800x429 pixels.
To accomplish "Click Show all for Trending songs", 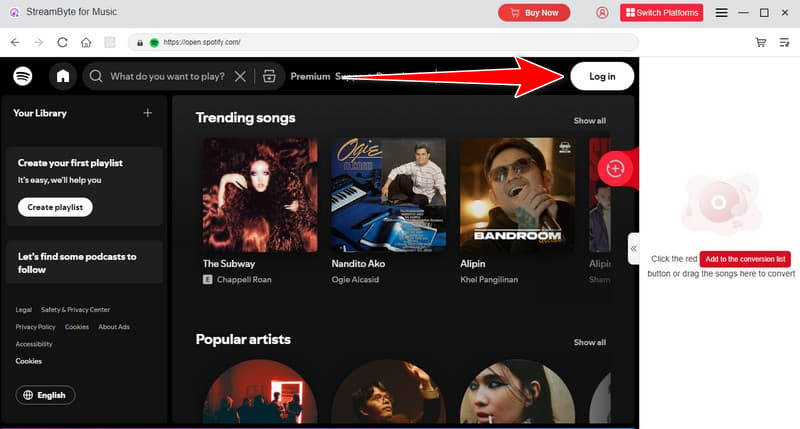I will (x=589, y=121).
